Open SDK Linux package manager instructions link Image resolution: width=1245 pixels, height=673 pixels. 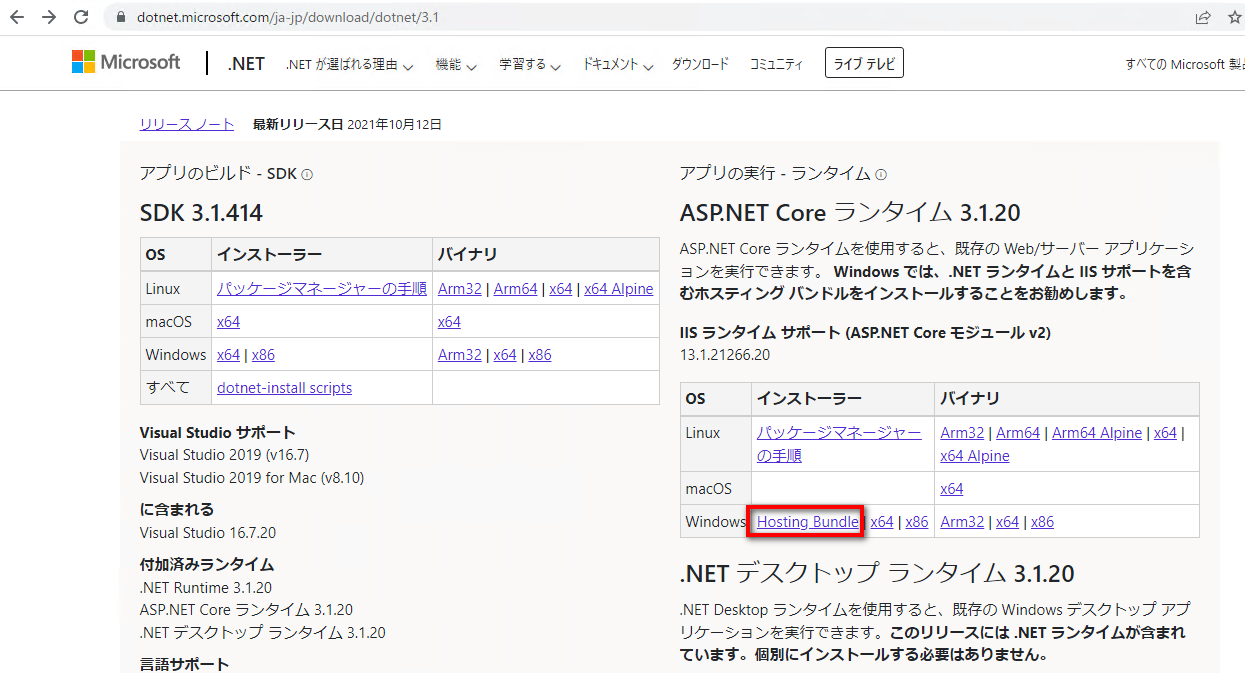pyautogui.click(x=322, y=289)
